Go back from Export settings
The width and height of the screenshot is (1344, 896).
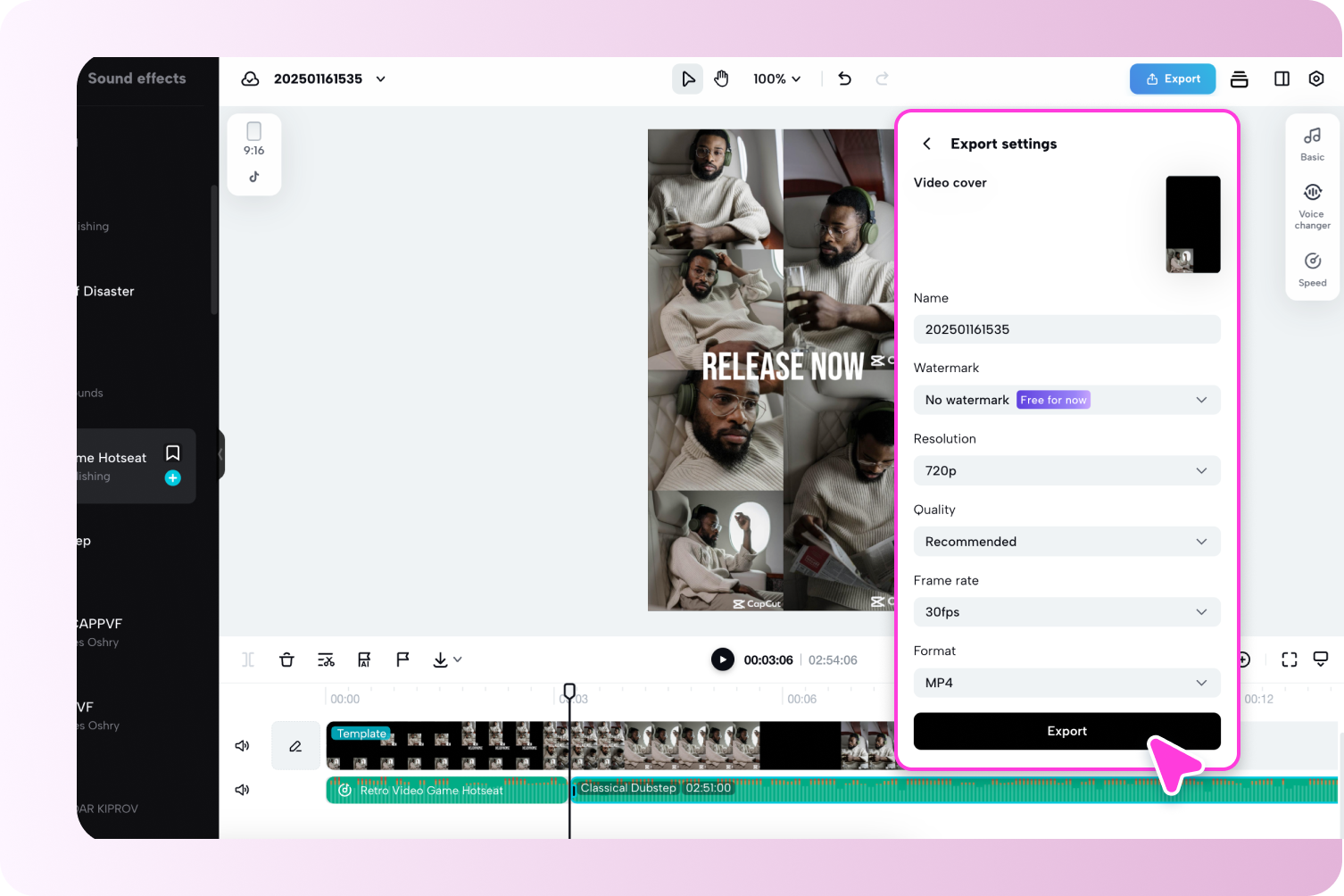point(926,143)
